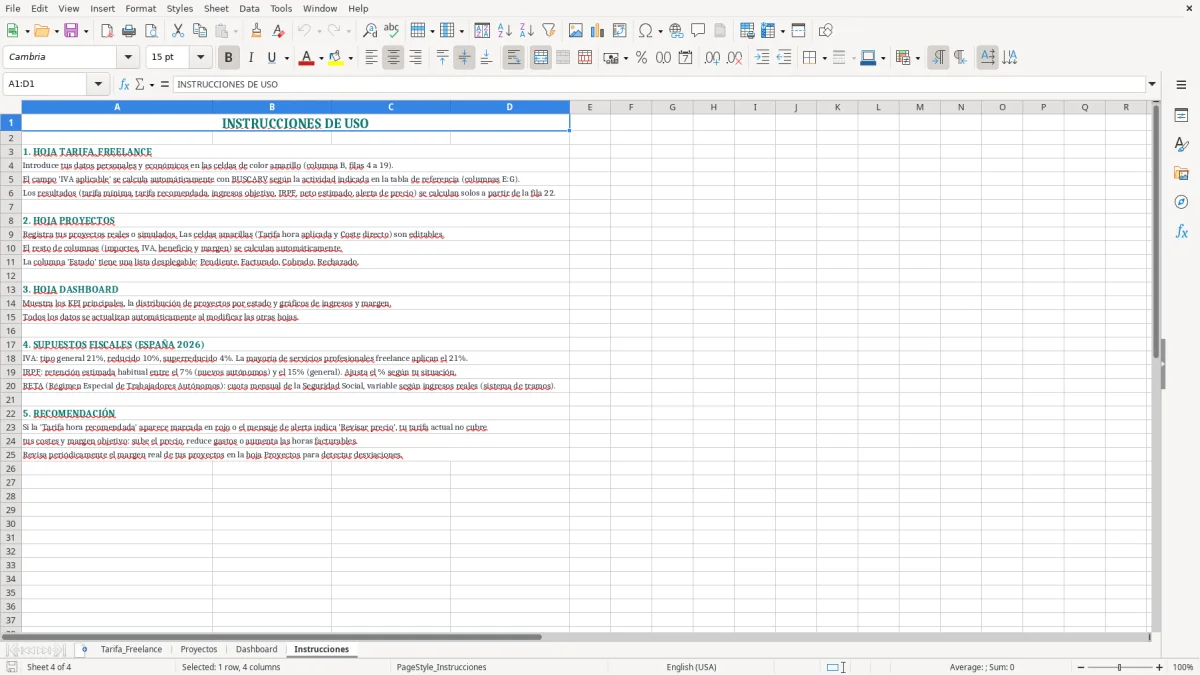Run the spelling check
The height and width of the screenshot is (675, 1200).
click(x=391, y=31)
